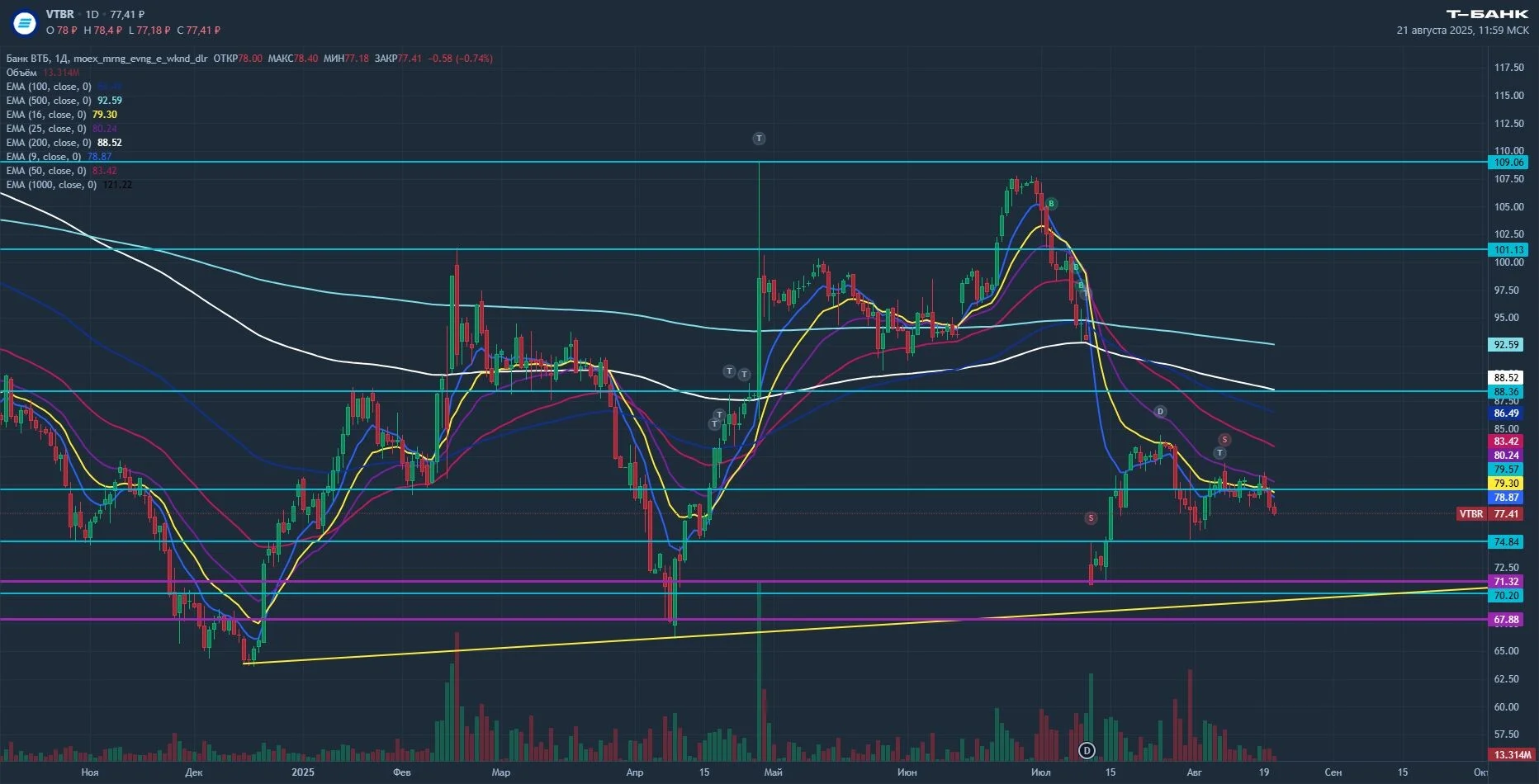Click the Авг month label on time axis
The image size is (1539, 784).
pos(1194,772)
